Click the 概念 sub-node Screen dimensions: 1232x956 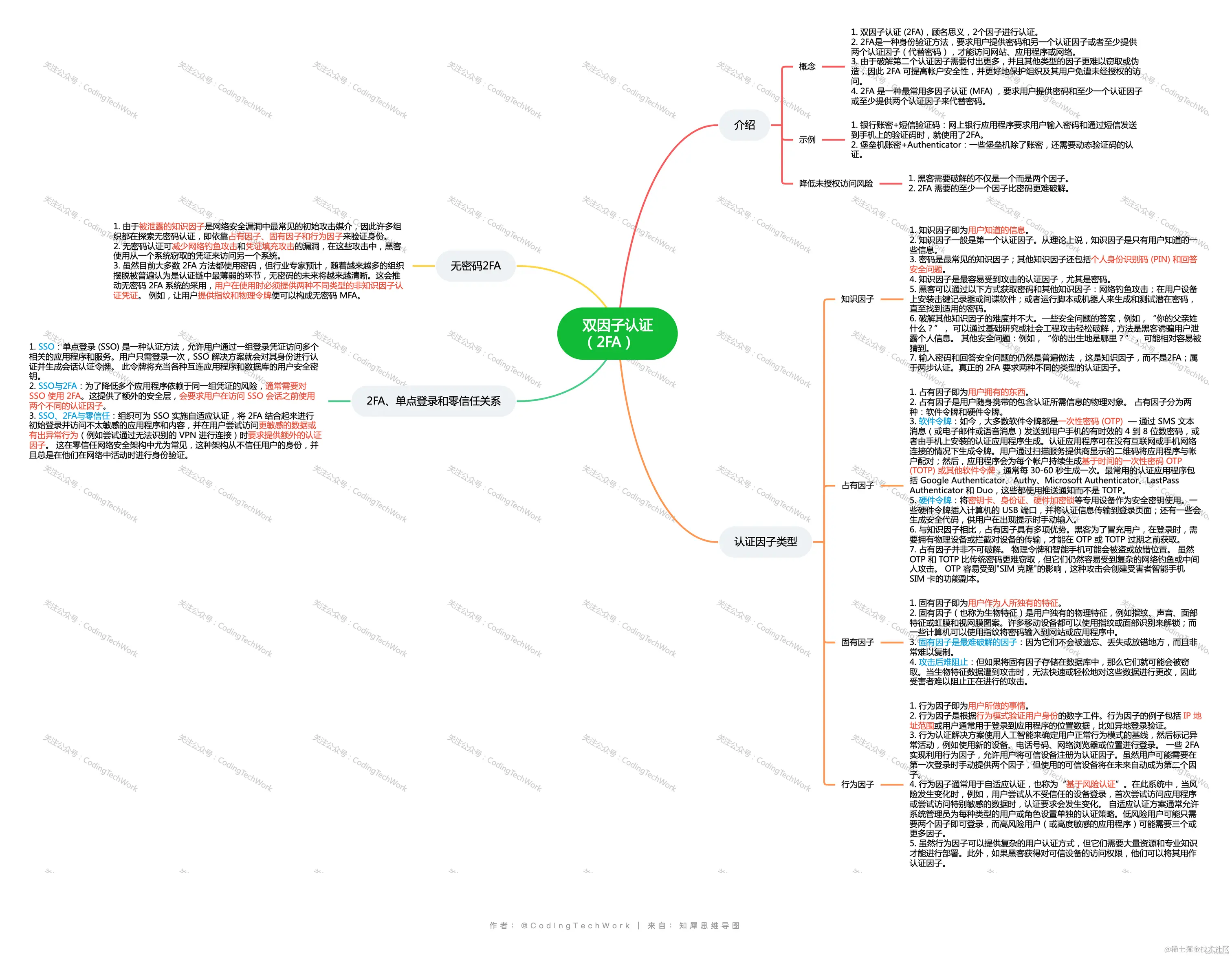tap(807, 66)
